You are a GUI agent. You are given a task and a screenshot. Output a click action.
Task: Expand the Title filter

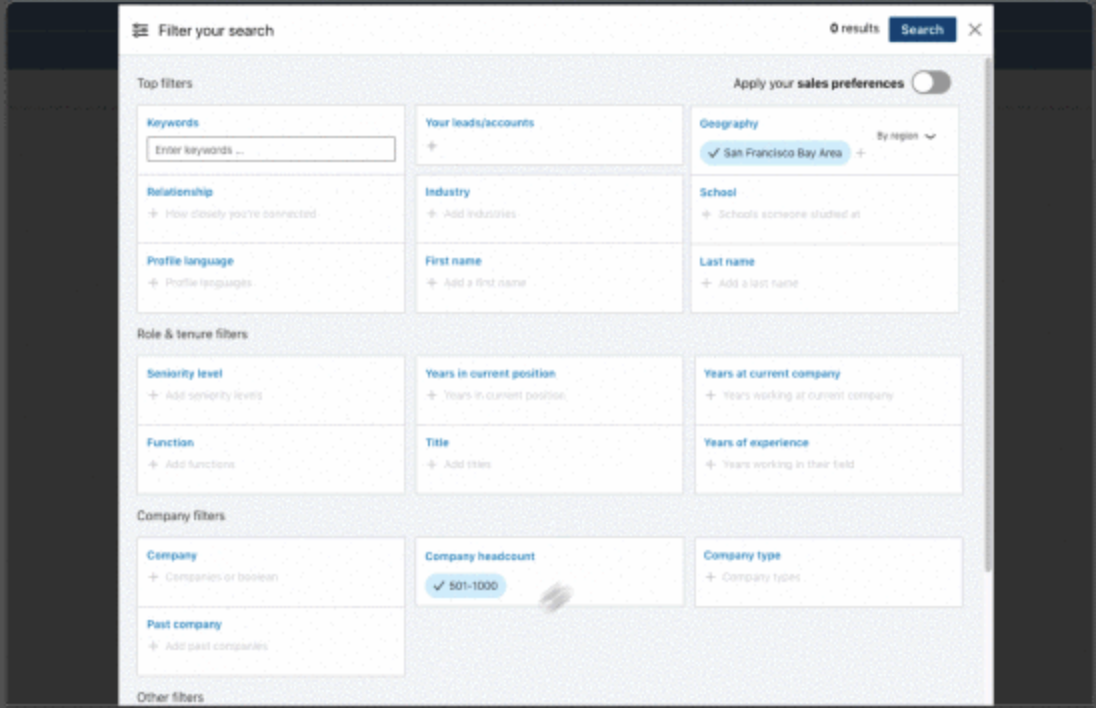(x=437, y=442)
